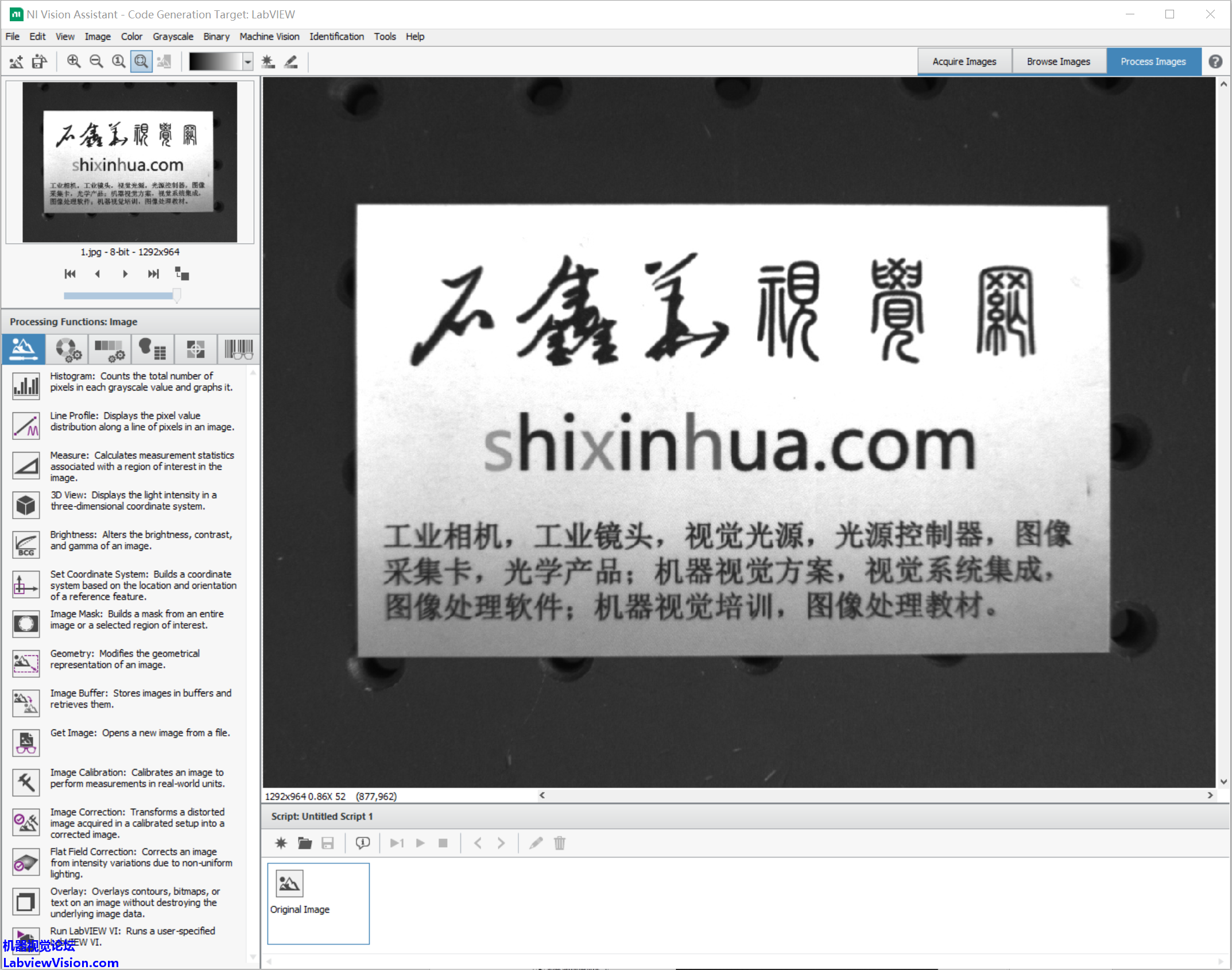Open the Color processing functions palette tab
1232x970 pixels.
click(68, 349)
